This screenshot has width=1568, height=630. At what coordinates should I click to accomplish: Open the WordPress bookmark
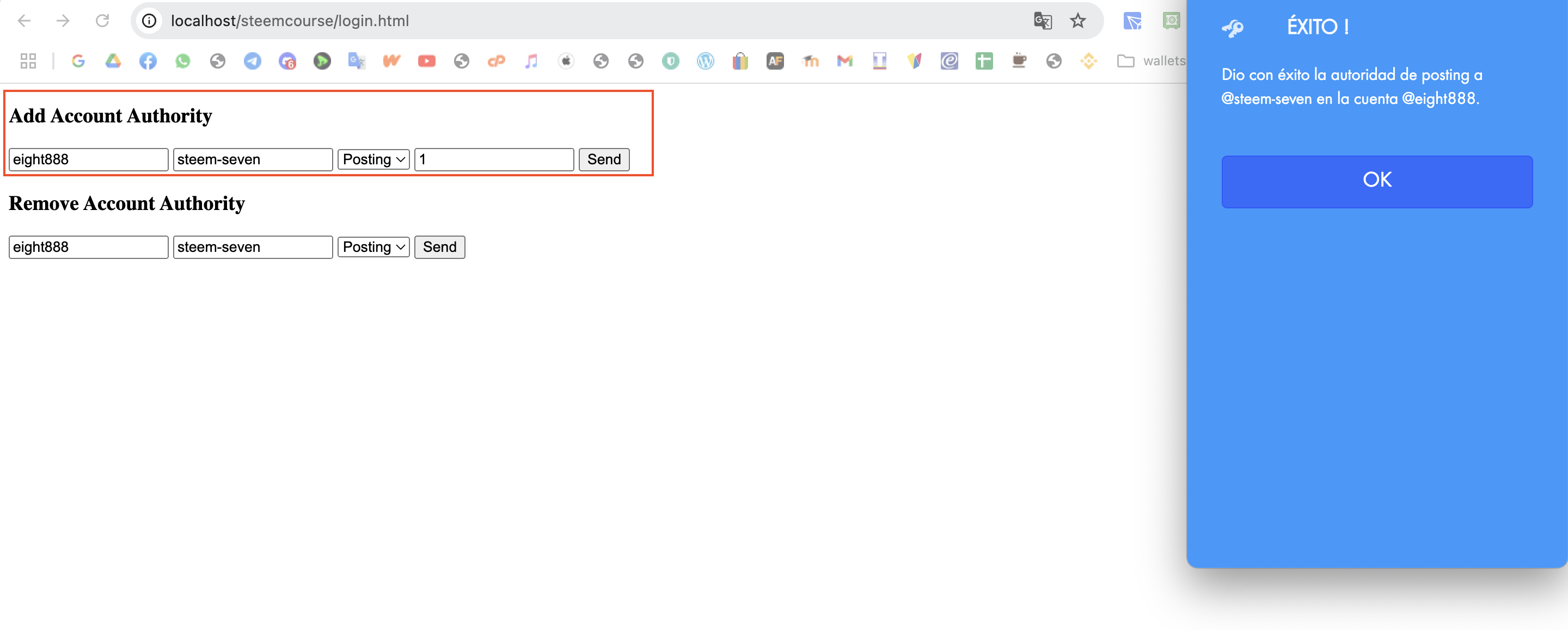tap(705, 61)
